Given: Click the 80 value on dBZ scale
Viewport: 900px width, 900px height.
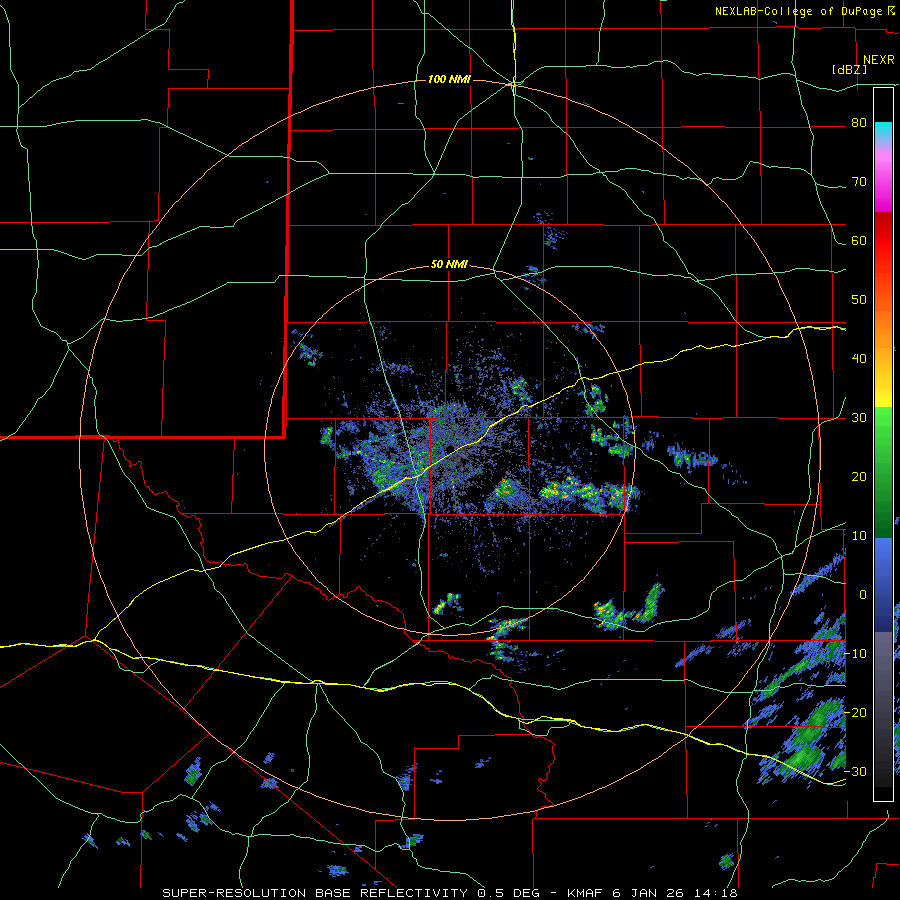Looking at the screenshot, I should (859, 123).
